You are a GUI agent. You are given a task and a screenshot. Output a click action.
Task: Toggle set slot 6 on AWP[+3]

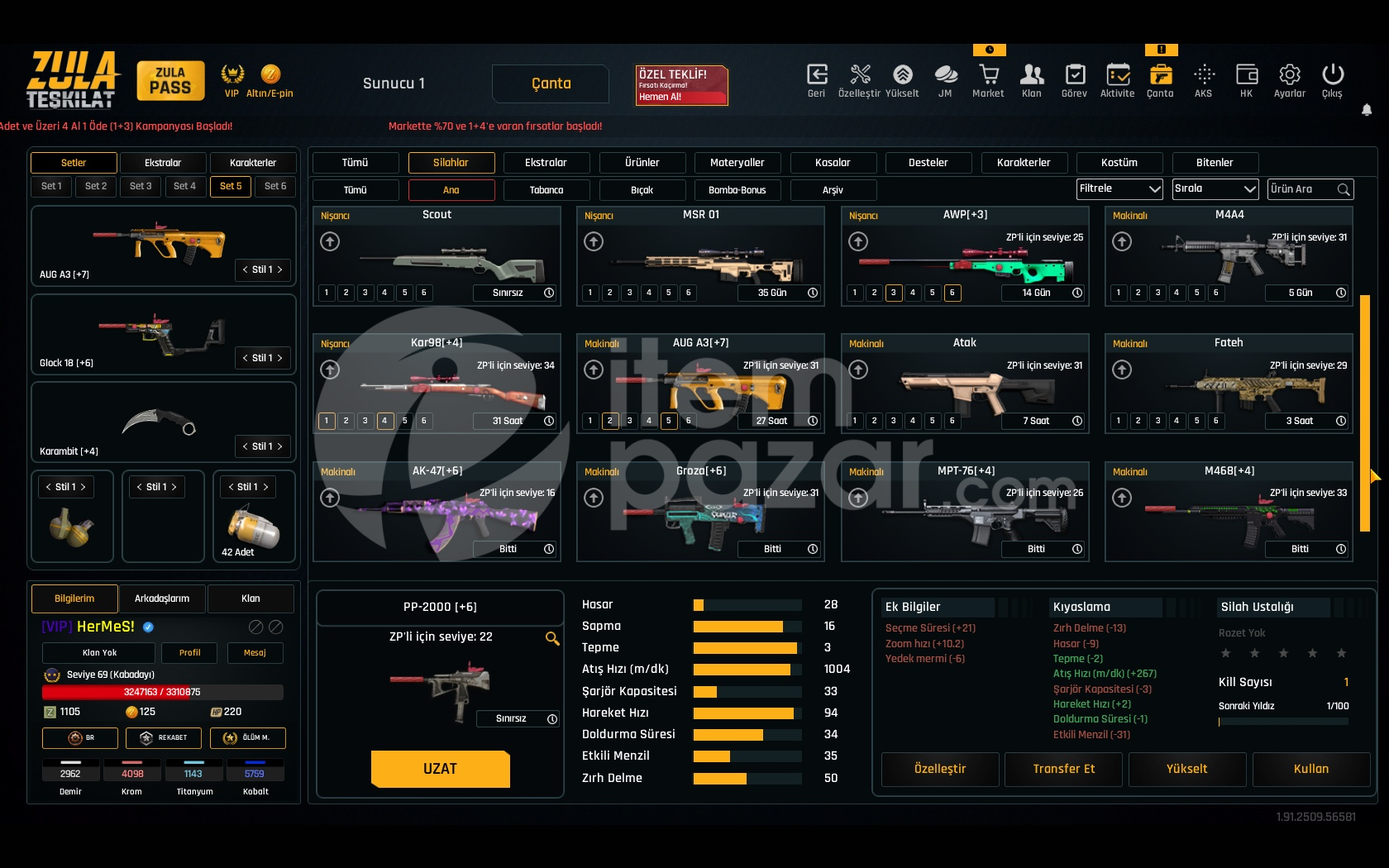point(952,293)
